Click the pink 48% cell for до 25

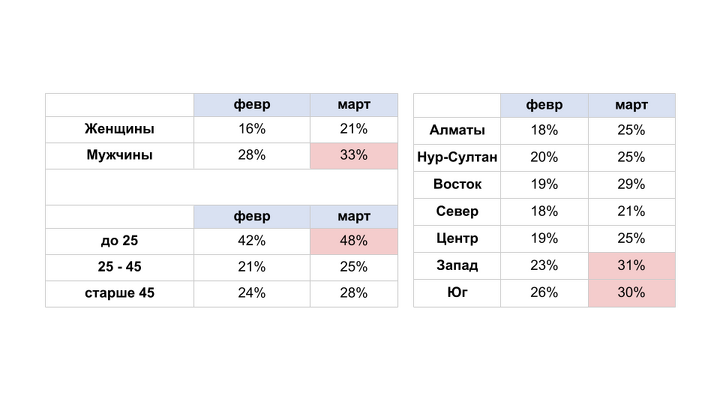tap(354, 241)
